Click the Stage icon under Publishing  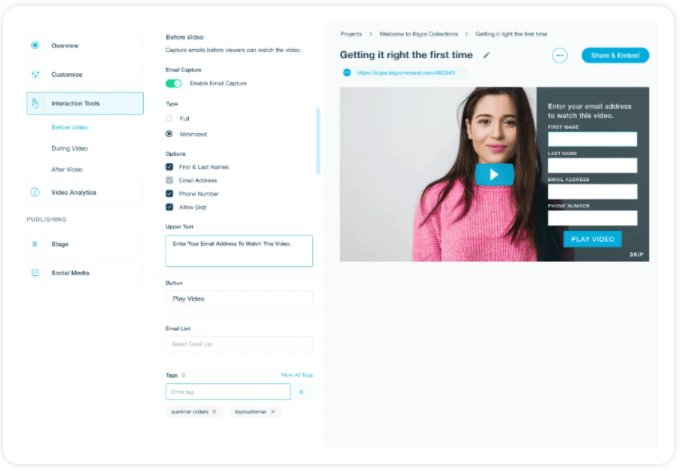coord(35,244)
